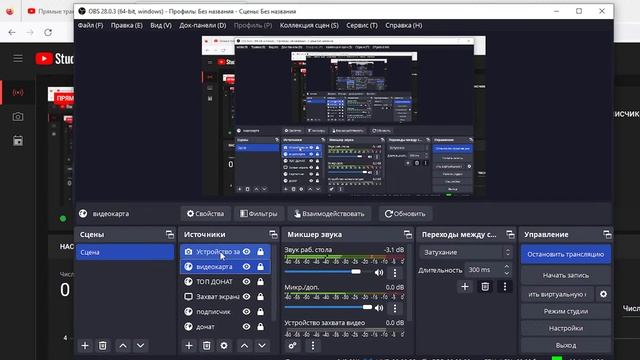Open YouTube Studio webcam camera icon
640x360 pixels.
(18, 117)
